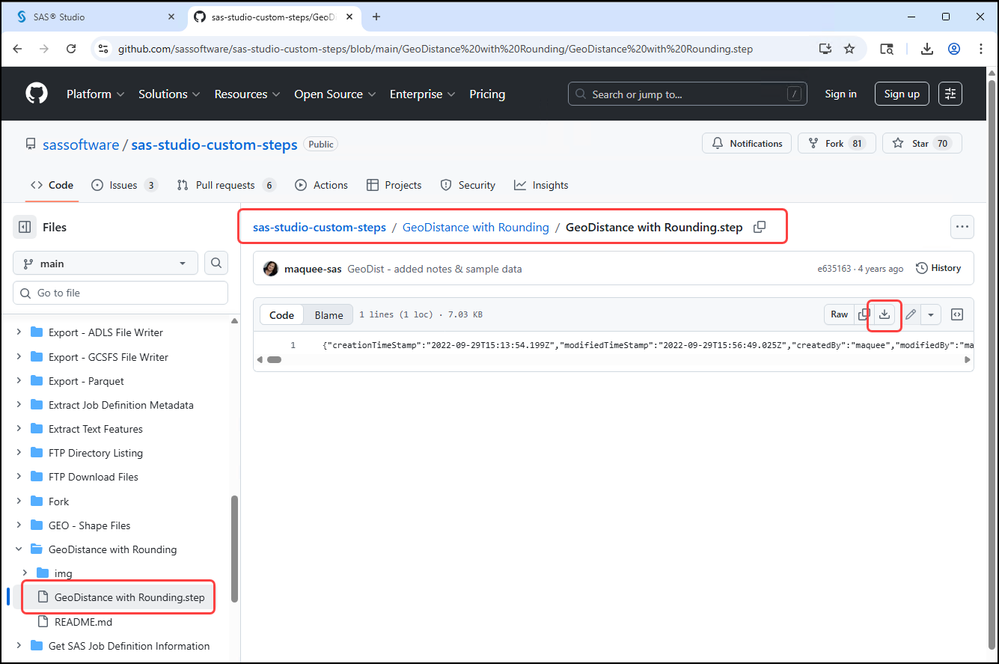Open edit options dropdown arrow

pyautogui.click(x=931, y=314)
